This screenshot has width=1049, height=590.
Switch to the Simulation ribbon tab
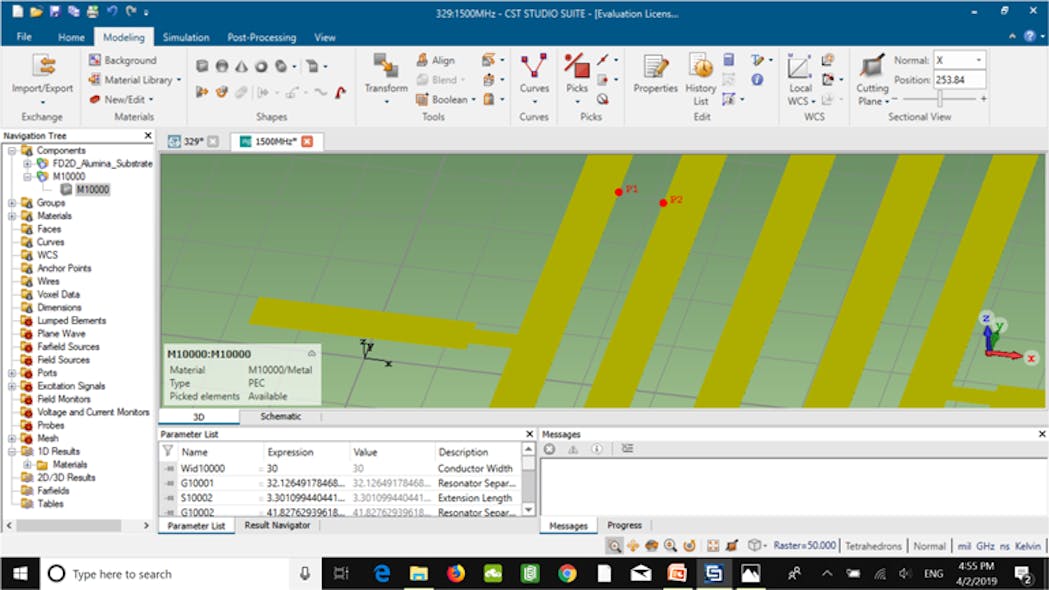click(186, 36)
